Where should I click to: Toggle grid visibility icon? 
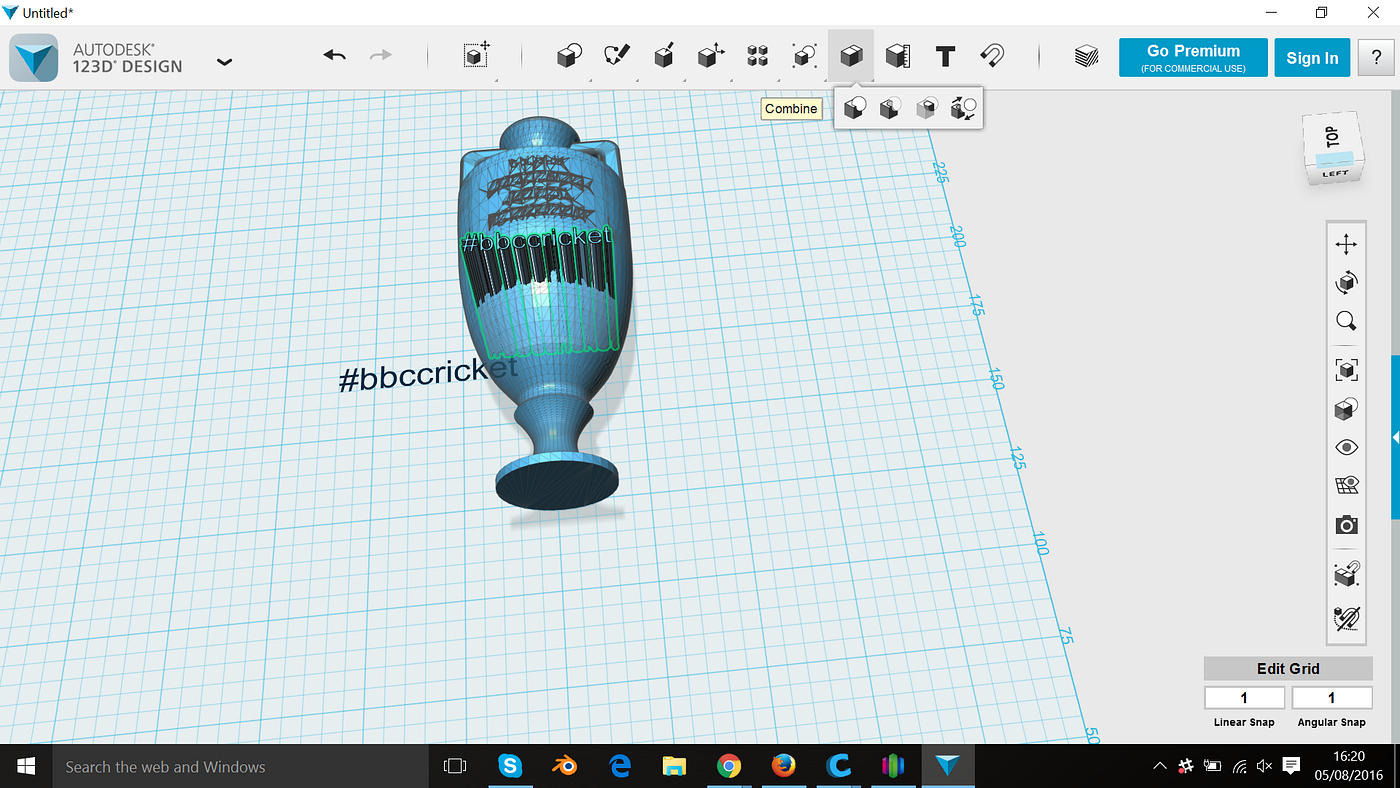[1346, 486]
